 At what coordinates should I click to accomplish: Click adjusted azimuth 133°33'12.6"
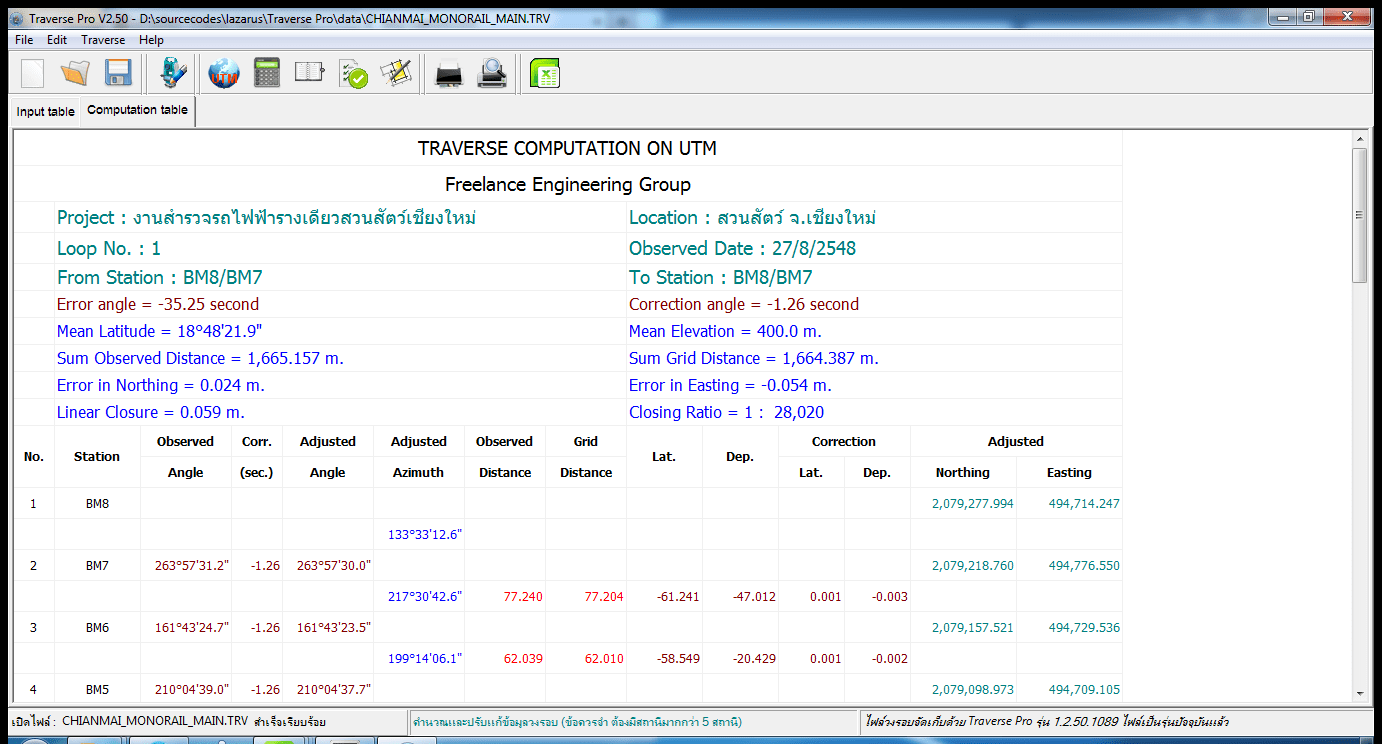(425, 535)
